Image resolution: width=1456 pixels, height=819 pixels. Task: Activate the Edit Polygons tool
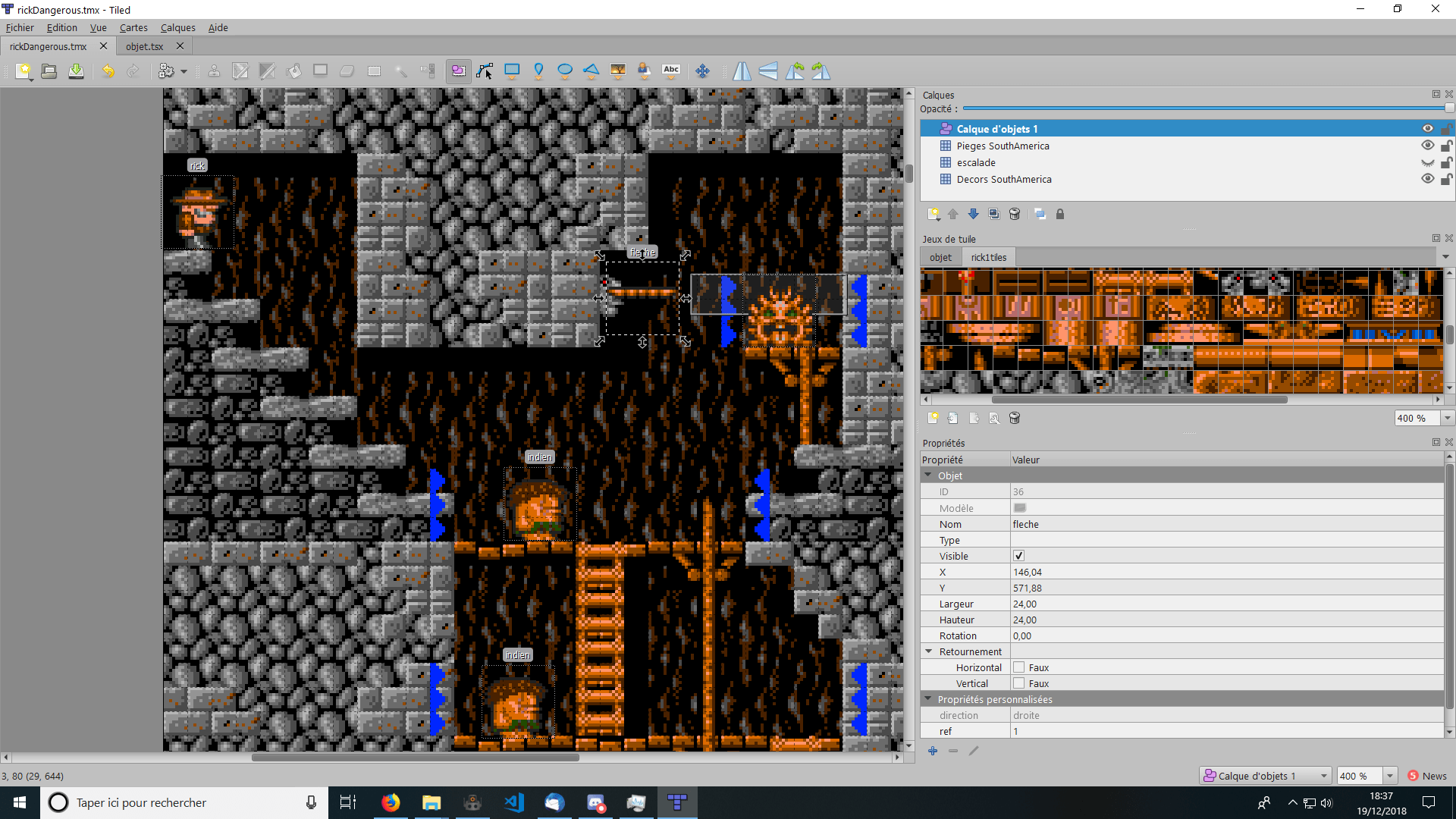point(485,71)
